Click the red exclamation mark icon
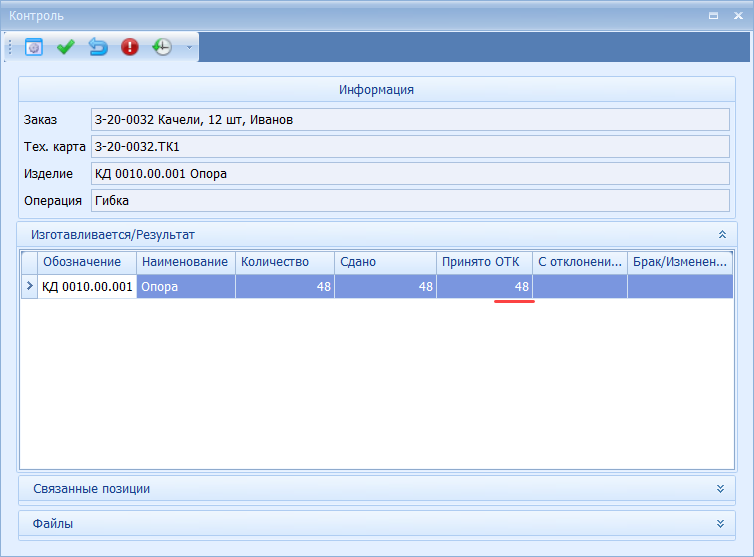 pos(130,47)
